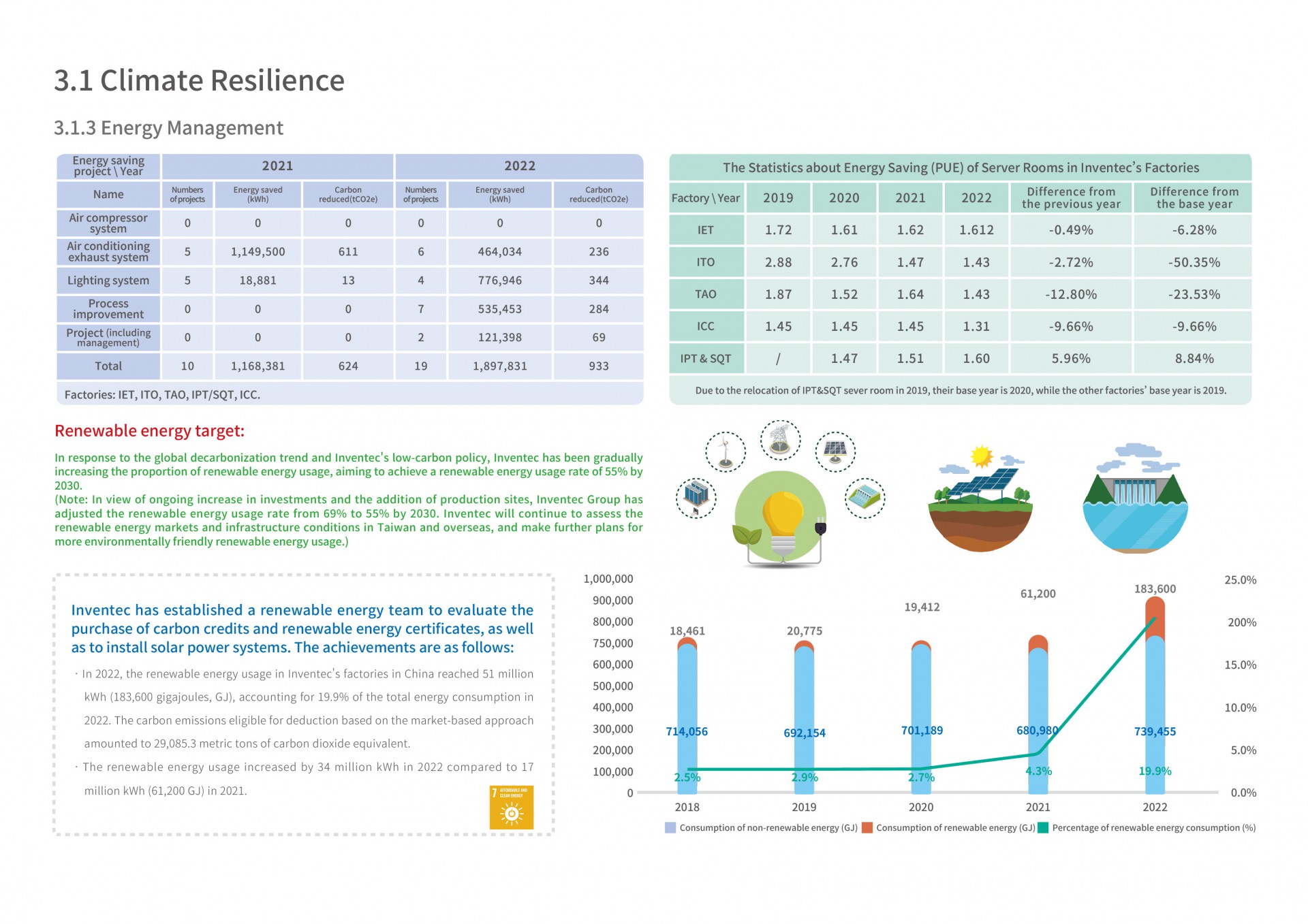The width and height of the screenshot is (1308, 924).
Task: Click the non-renewable energy legend swatch
Action: (670, 828)
